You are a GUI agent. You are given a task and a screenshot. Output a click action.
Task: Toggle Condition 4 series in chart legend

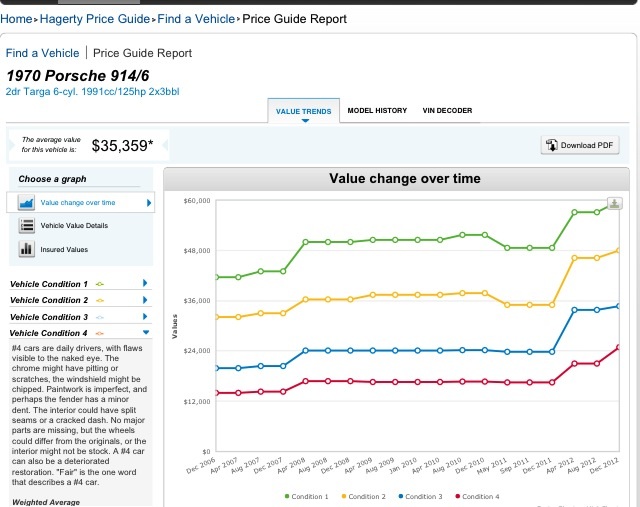(477, 496)
